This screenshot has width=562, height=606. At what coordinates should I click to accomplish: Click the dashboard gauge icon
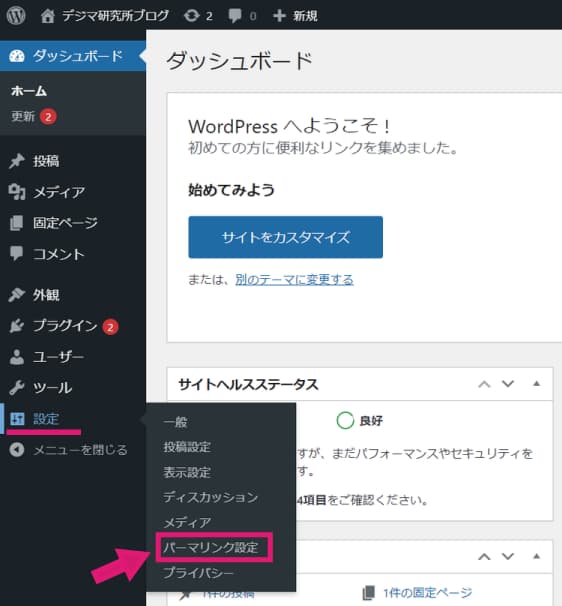click(17, 56)
